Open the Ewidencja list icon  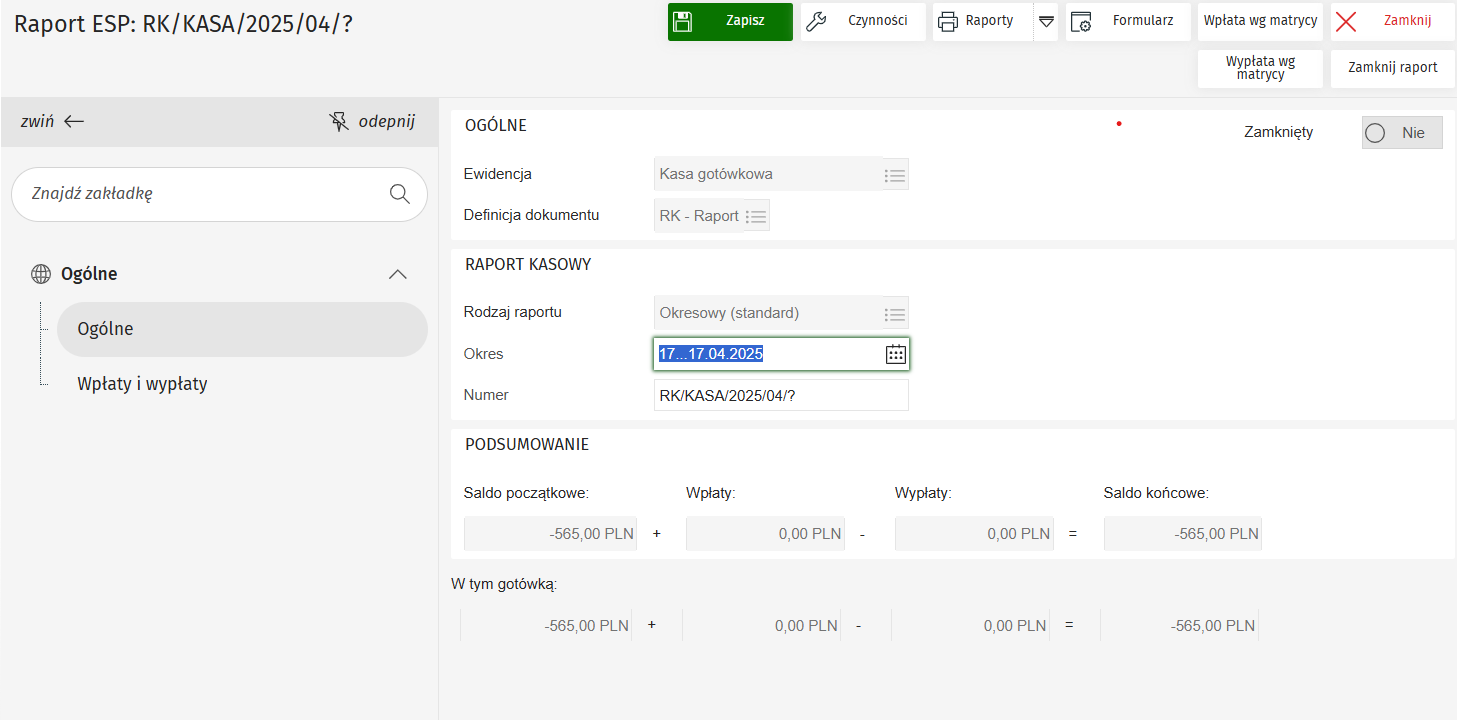tap(894, 175)
